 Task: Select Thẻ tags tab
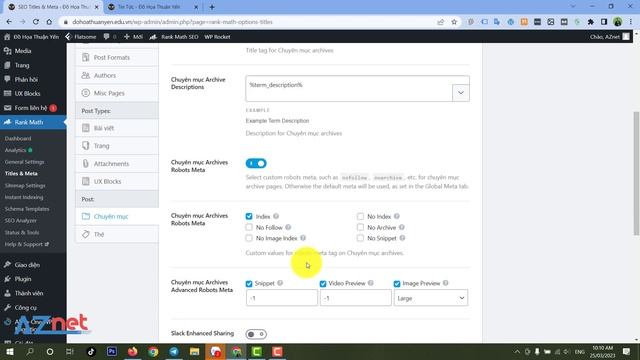pyautogui.click(x=117, y=234)
